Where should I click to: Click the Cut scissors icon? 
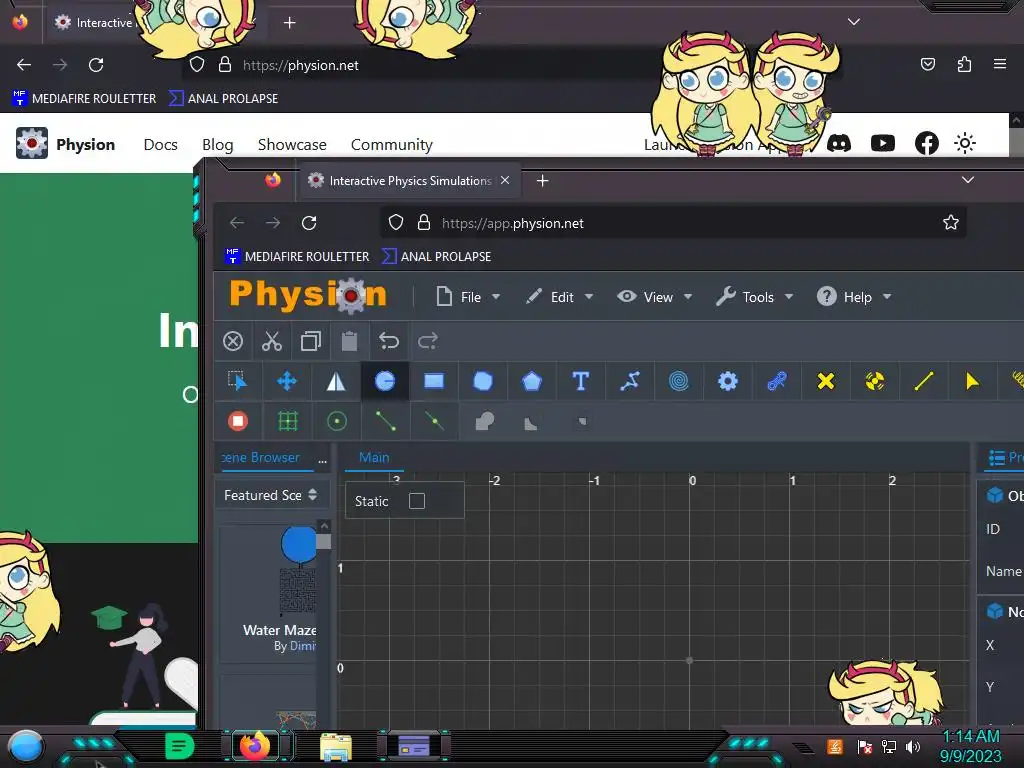click(272, 341)
